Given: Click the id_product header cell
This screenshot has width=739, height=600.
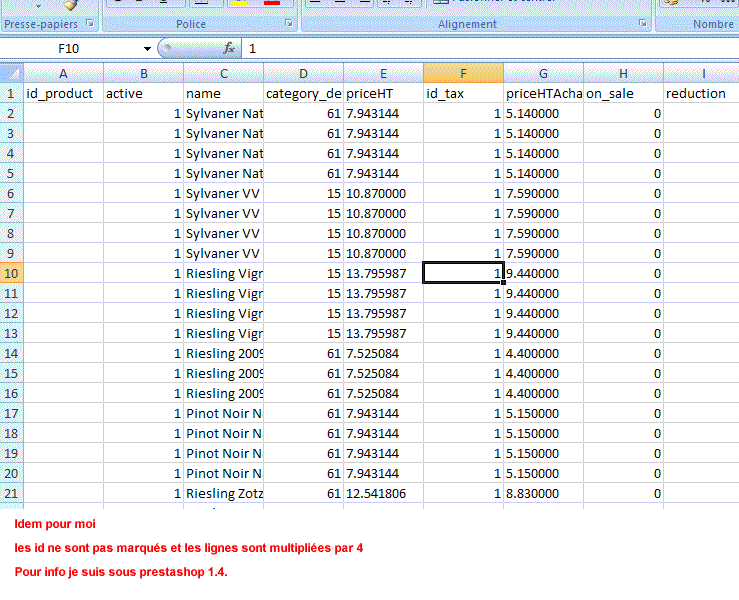Looking at the screenshot, I should click(x=63, y=93).
